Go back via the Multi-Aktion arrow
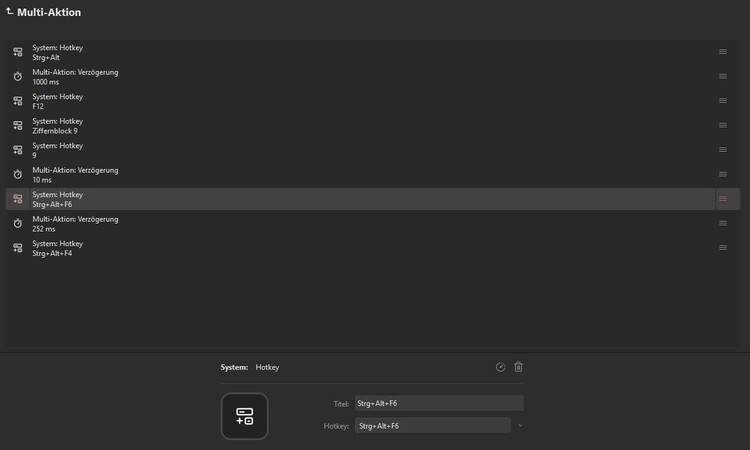Viewport: 750px width, 450px height. click(10, 11)
